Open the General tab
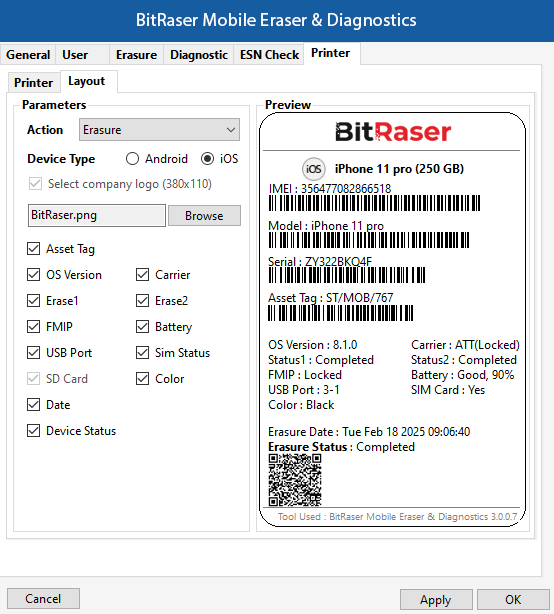This screenshot has width=554, height=614. pyautogui.click(x=28, y=54)
